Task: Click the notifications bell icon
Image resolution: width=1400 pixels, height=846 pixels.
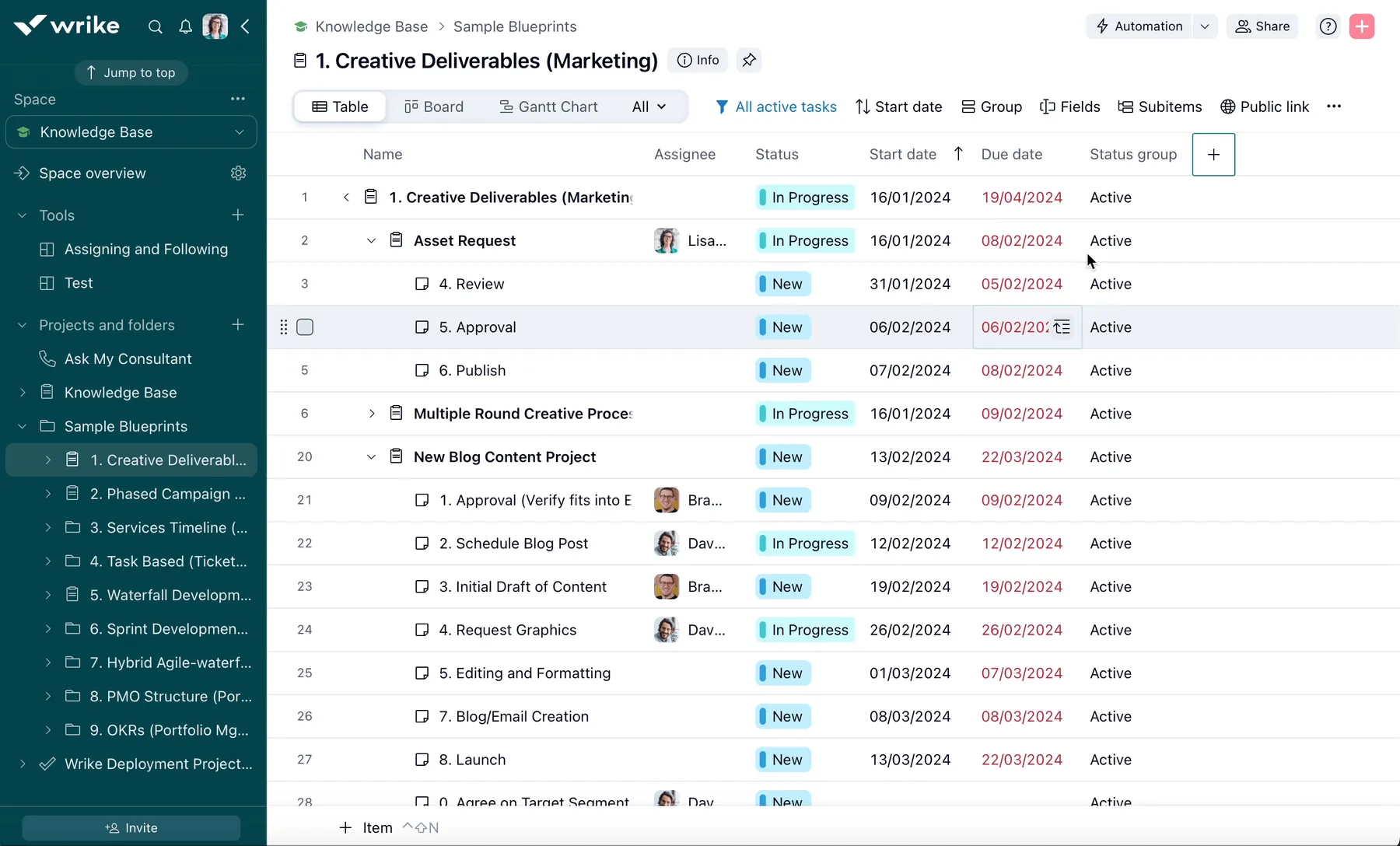Action: [x=185, y=26]
